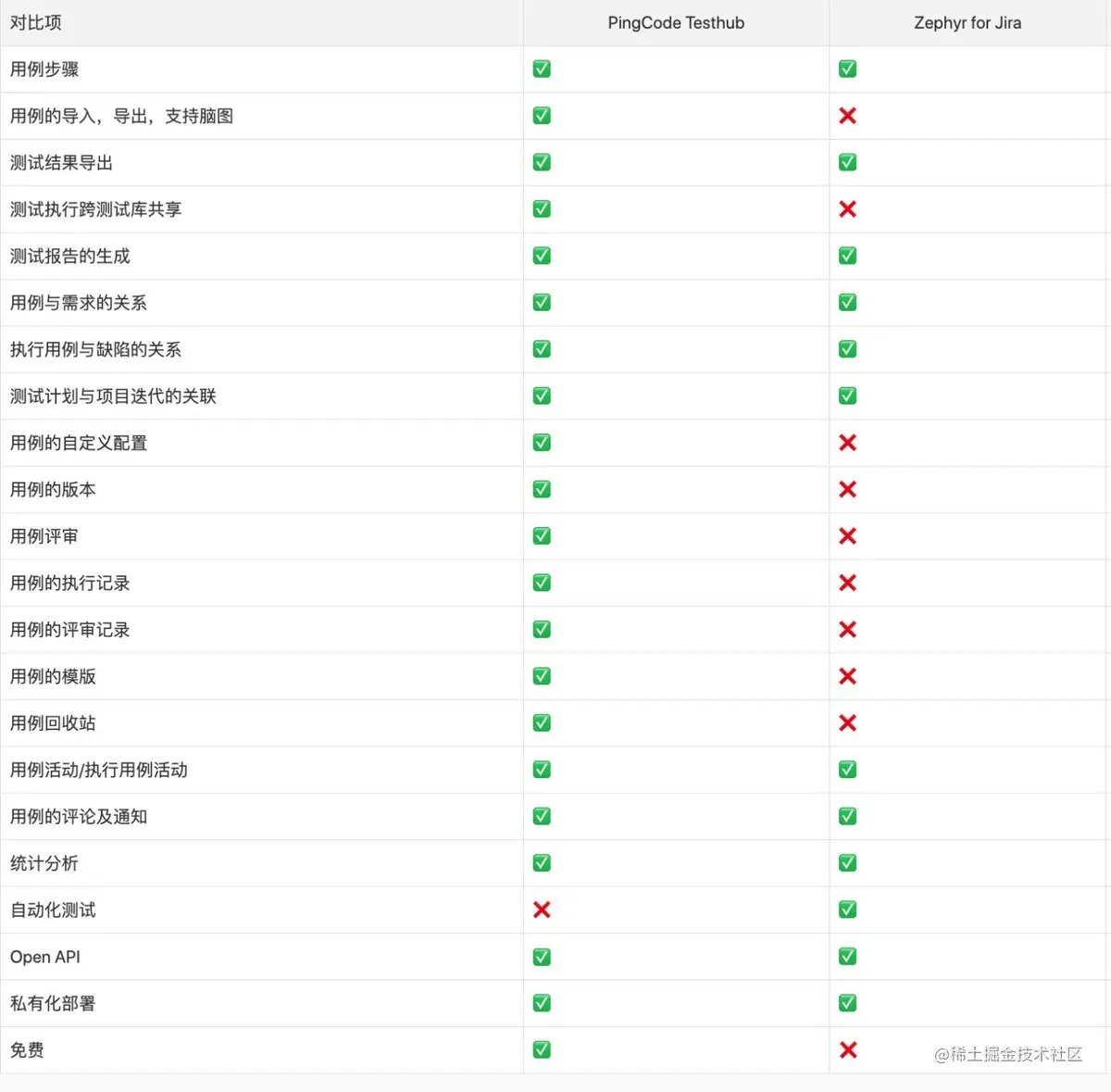This screenshot has height=1092, width=1111.
Task: Select the 用例与需求的关系 label
Action: [x=79, y=303]
